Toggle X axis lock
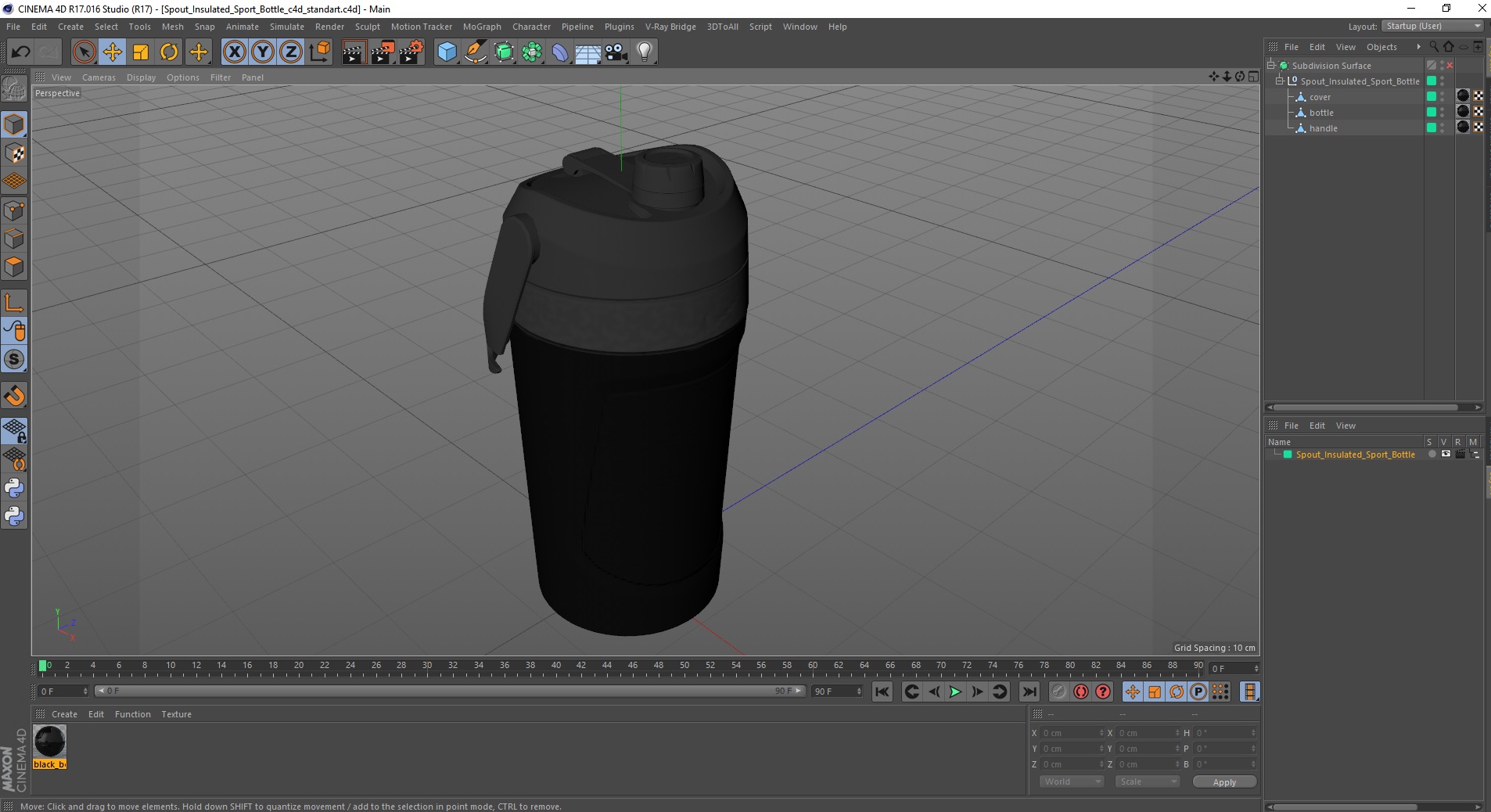The image size is (1491, 812). click(x=234, y=52)
